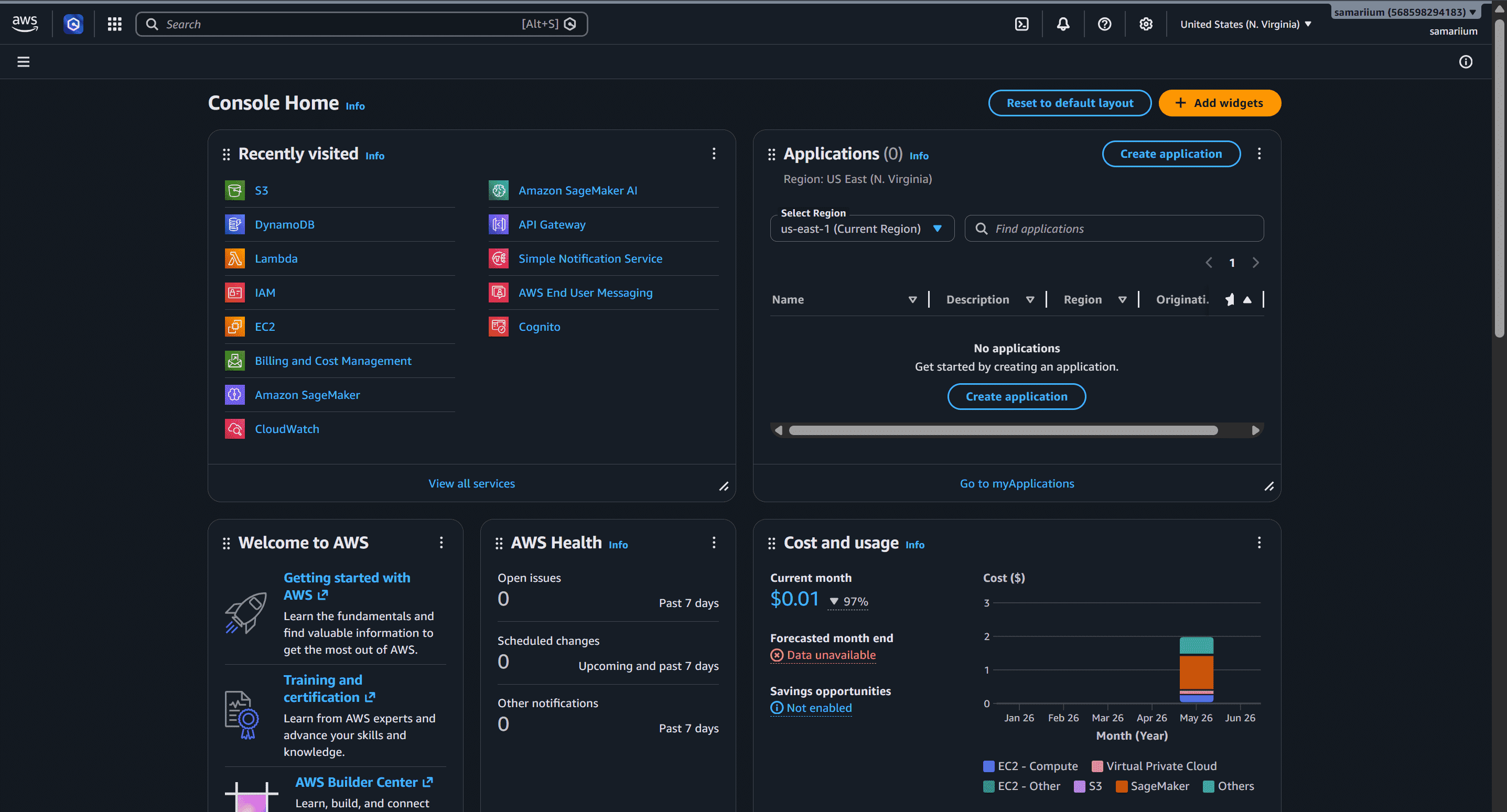The height and width of the screenshot is (812, 1507).
Task: Click the Applications widget drag handle
Action: pos(772,154)
